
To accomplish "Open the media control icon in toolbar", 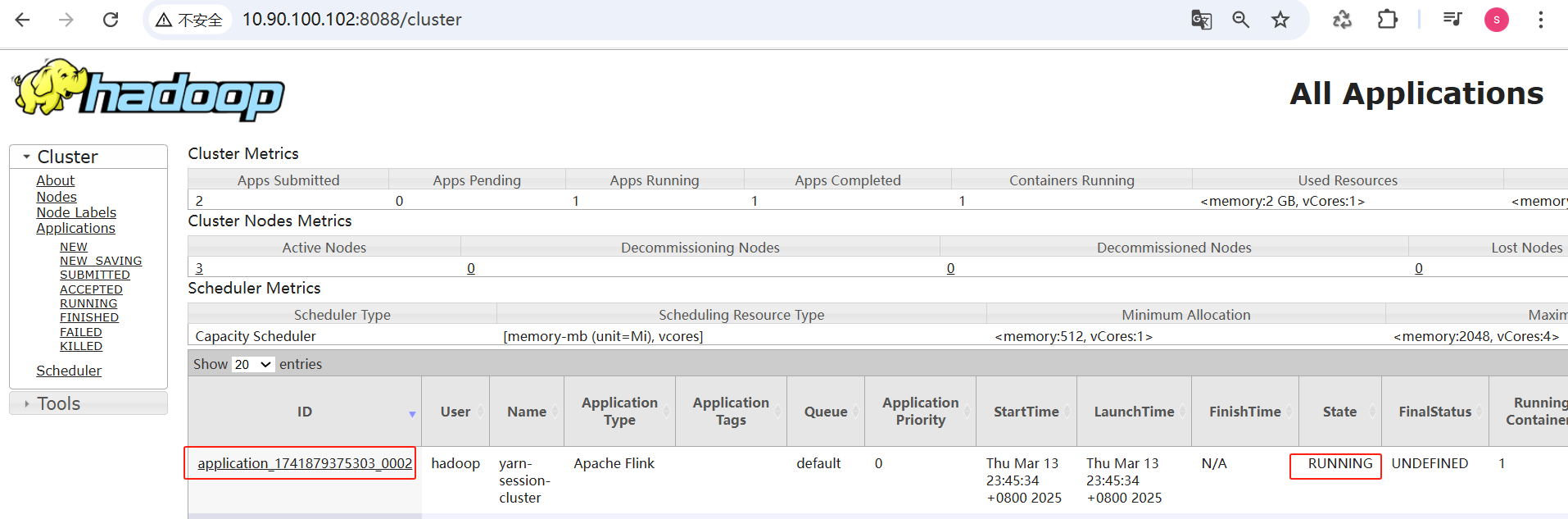I will pyautogui.click(x=1452, y=20).
